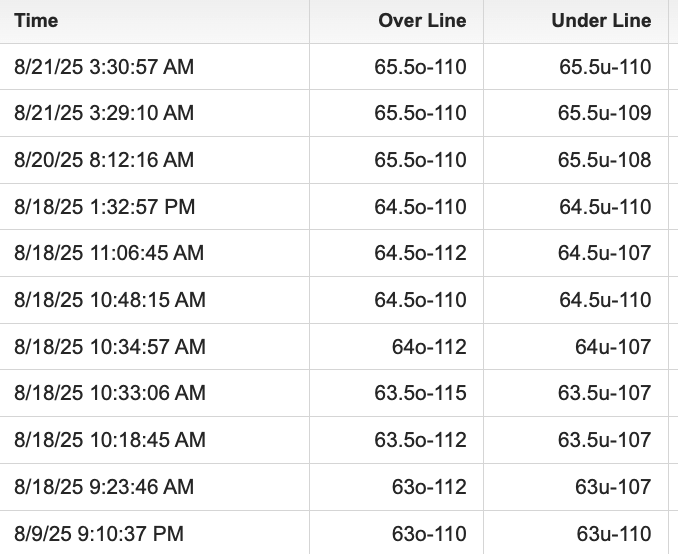
Task: Click the Under Line column header
Action: click(x=600, y=21)
